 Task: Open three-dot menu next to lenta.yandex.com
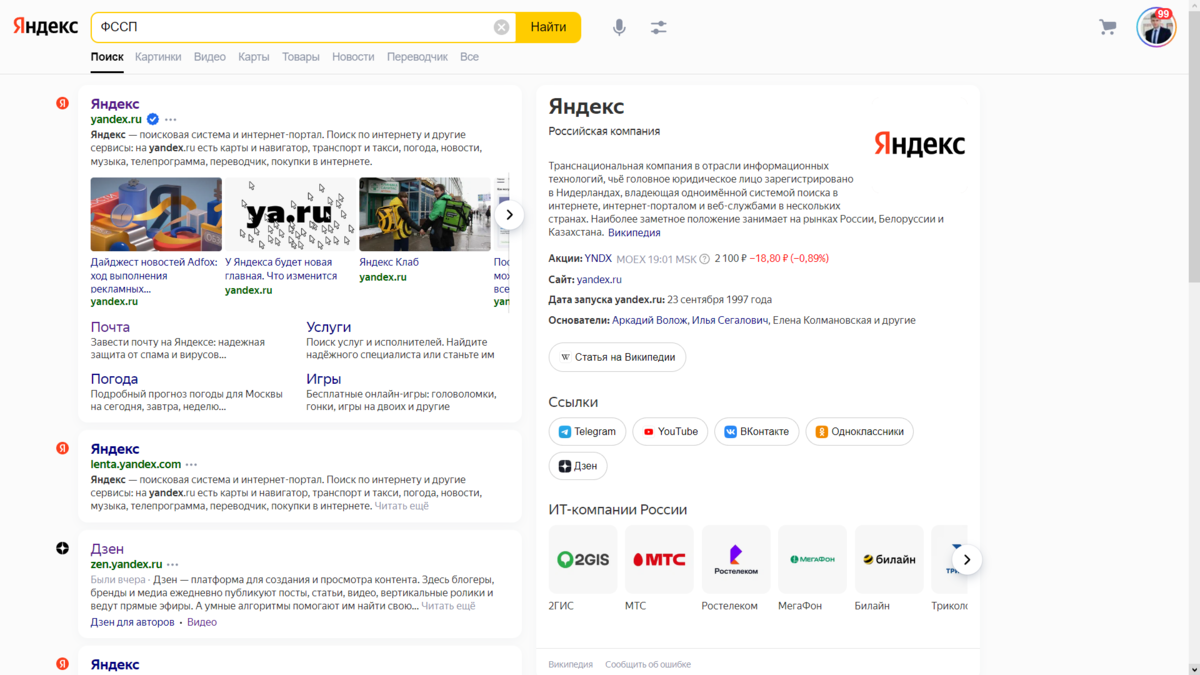tap(191, 464)
